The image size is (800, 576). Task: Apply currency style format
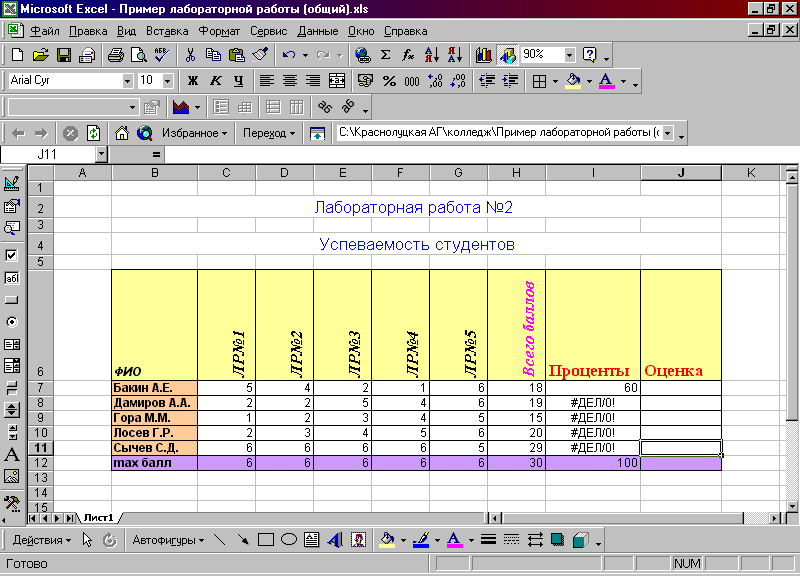coord(365,81)
